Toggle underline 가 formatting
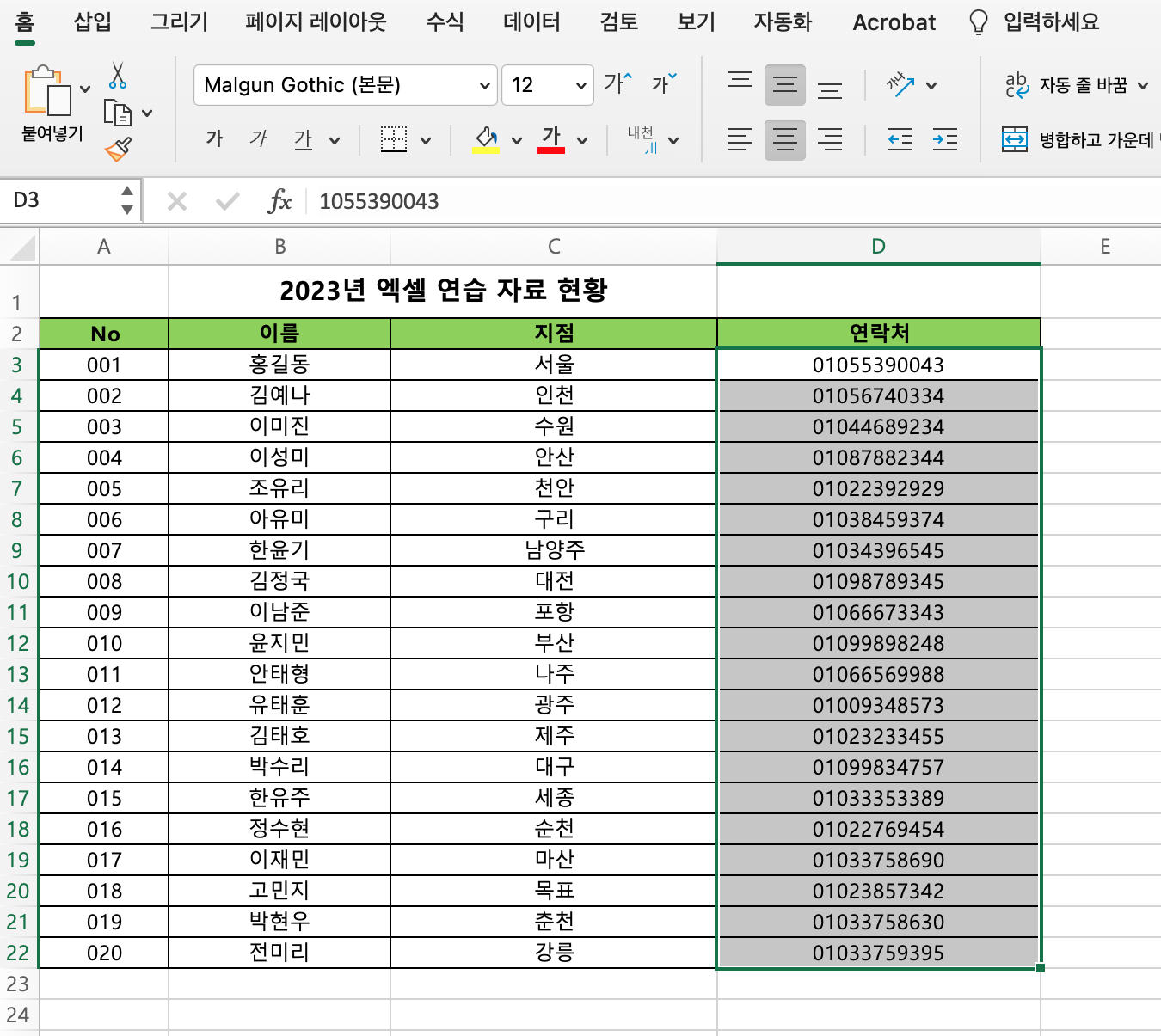 pyautogui.click(x=303, y=138)
